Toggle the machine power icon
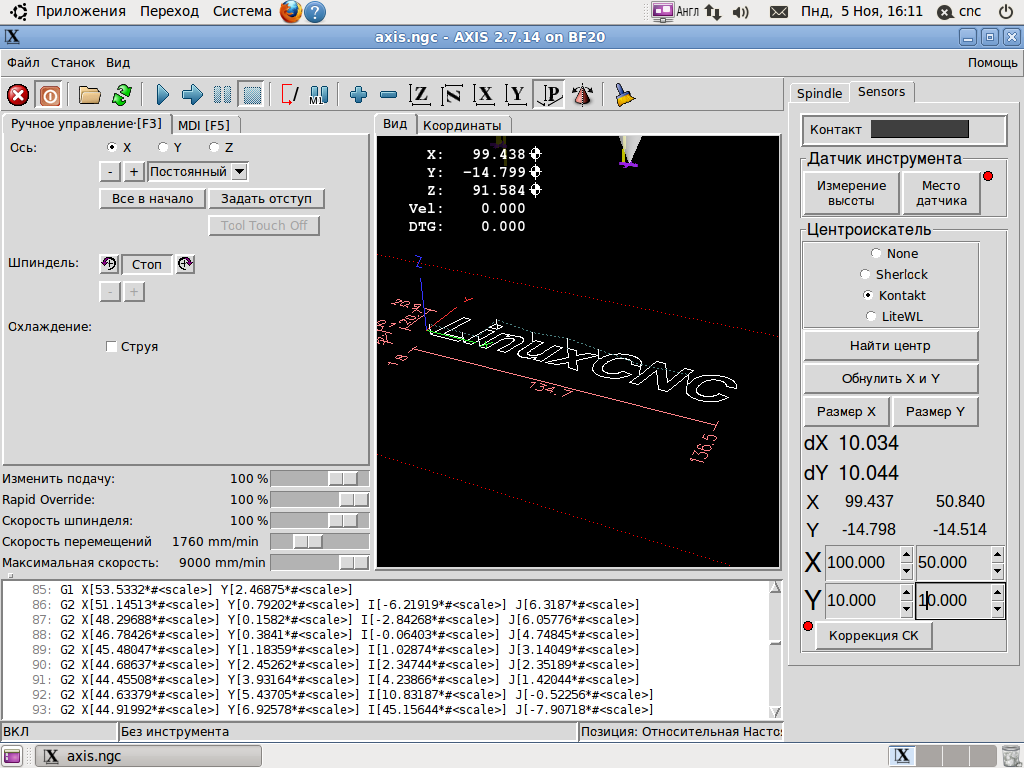Screen dimensions: 1024x768 (x=49, y=95)
